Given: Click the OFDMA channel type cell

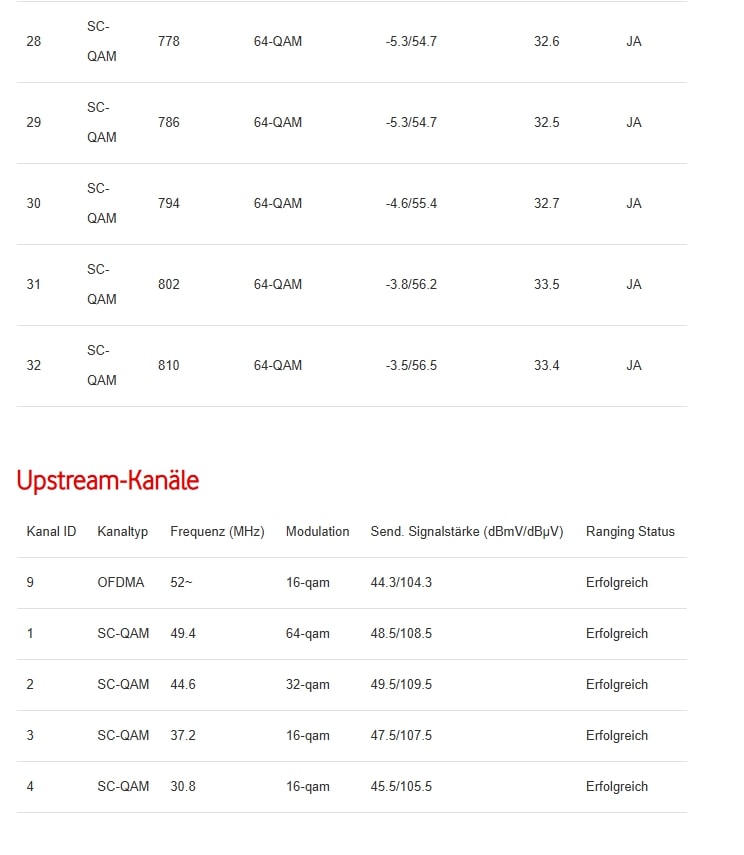Looking at the screenshot, I should coord(122,583).
